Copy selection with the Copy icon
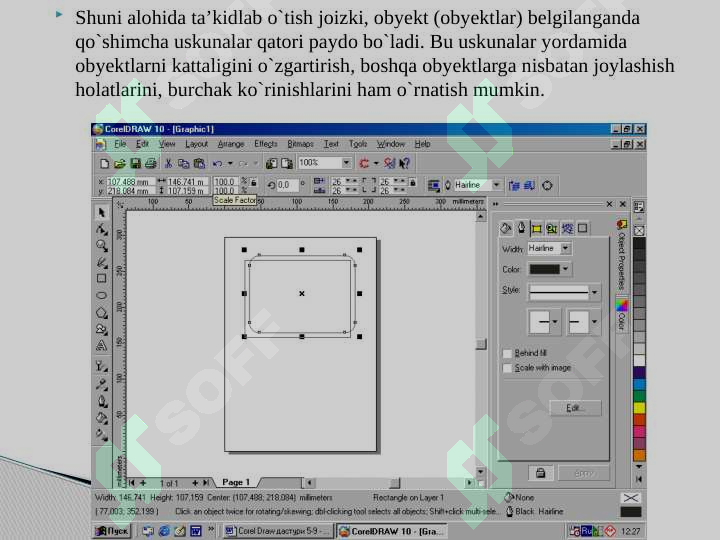The height and width of the screenshot is (540, 720). click(184, 163)
